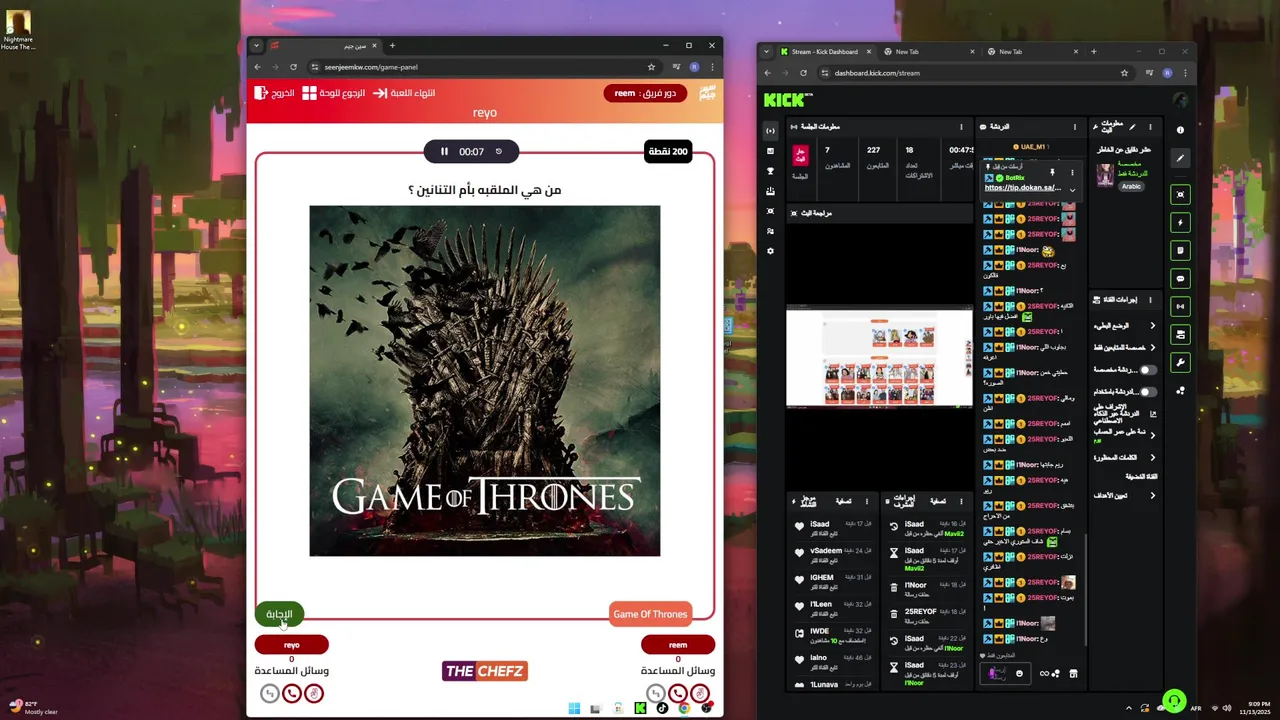The height and width of the screenshot is (720, 1280).
Task: Toggle the first channel action switch
Action: [x=1148, y=370]
